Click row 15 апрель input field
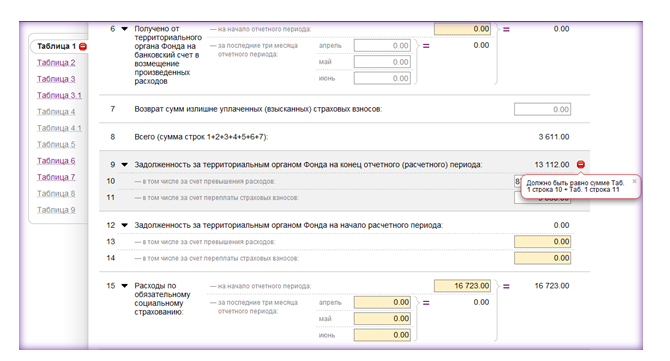 382,302
